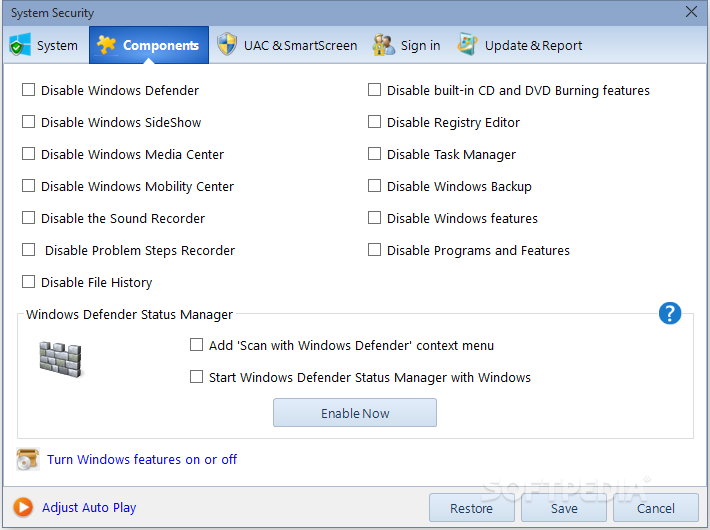The width and height of the screenshot is (710, 530).
Task: Click the UAC & SmartScreen shield icon
Action: click(x=227, y=44)
